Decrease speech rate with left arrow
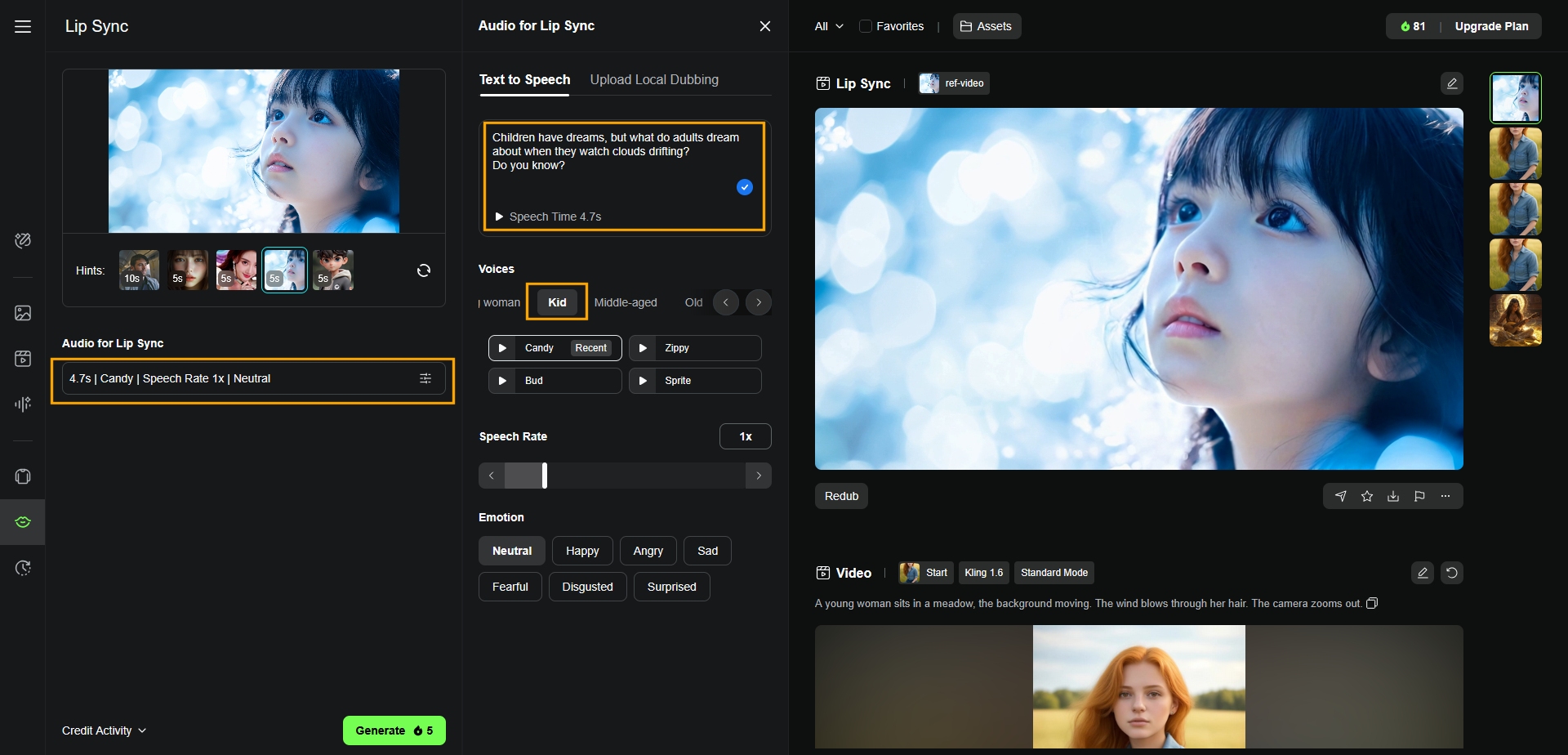This screenshot has height=755, width=1568. point(492,476)
